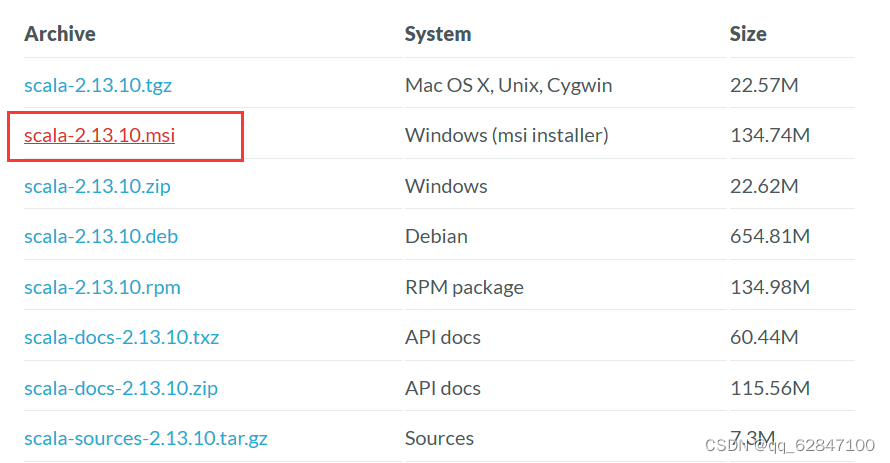
Task: Select the 'Mac OS X, Unix, Cygwin' cell
Action: point(509,85)
